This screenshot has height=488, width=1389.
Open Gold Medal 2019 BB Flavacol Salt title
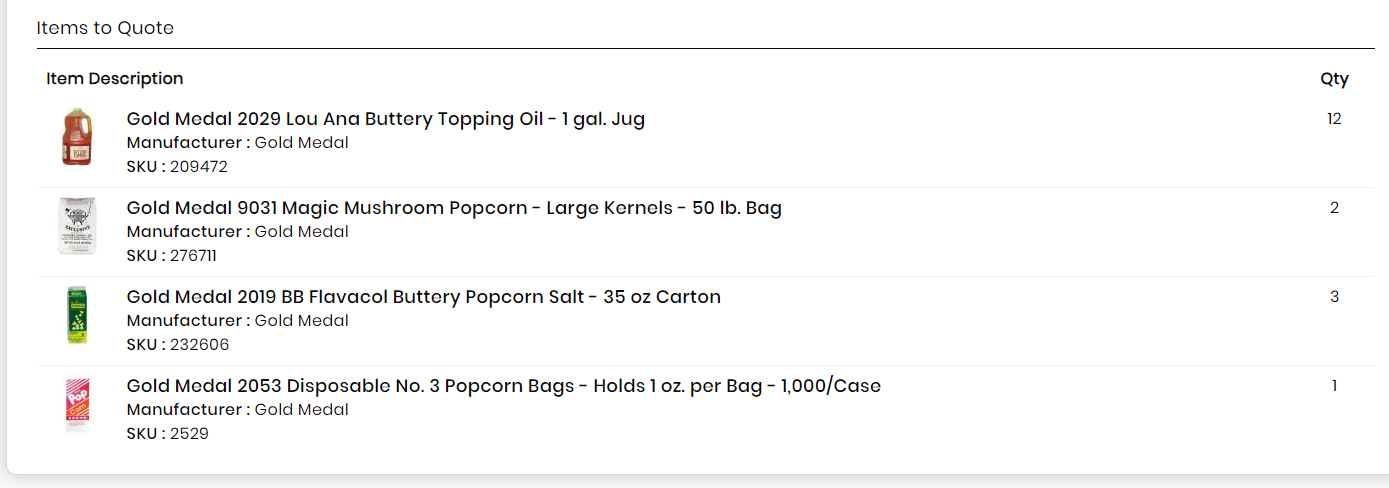click(424, 297)
